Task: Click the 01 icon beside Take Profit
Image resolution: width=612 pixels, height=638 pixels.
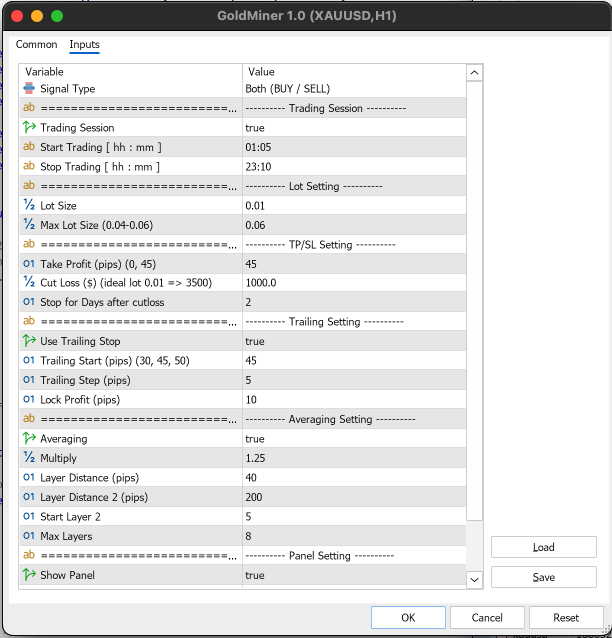Action: pyautogui.click(x=29, y=264)
